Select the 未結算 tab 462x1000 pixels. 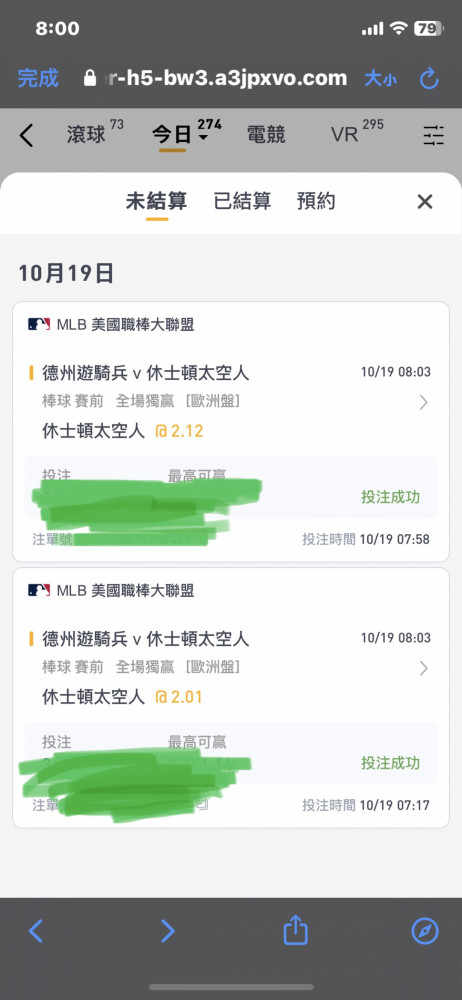point(156,202)
